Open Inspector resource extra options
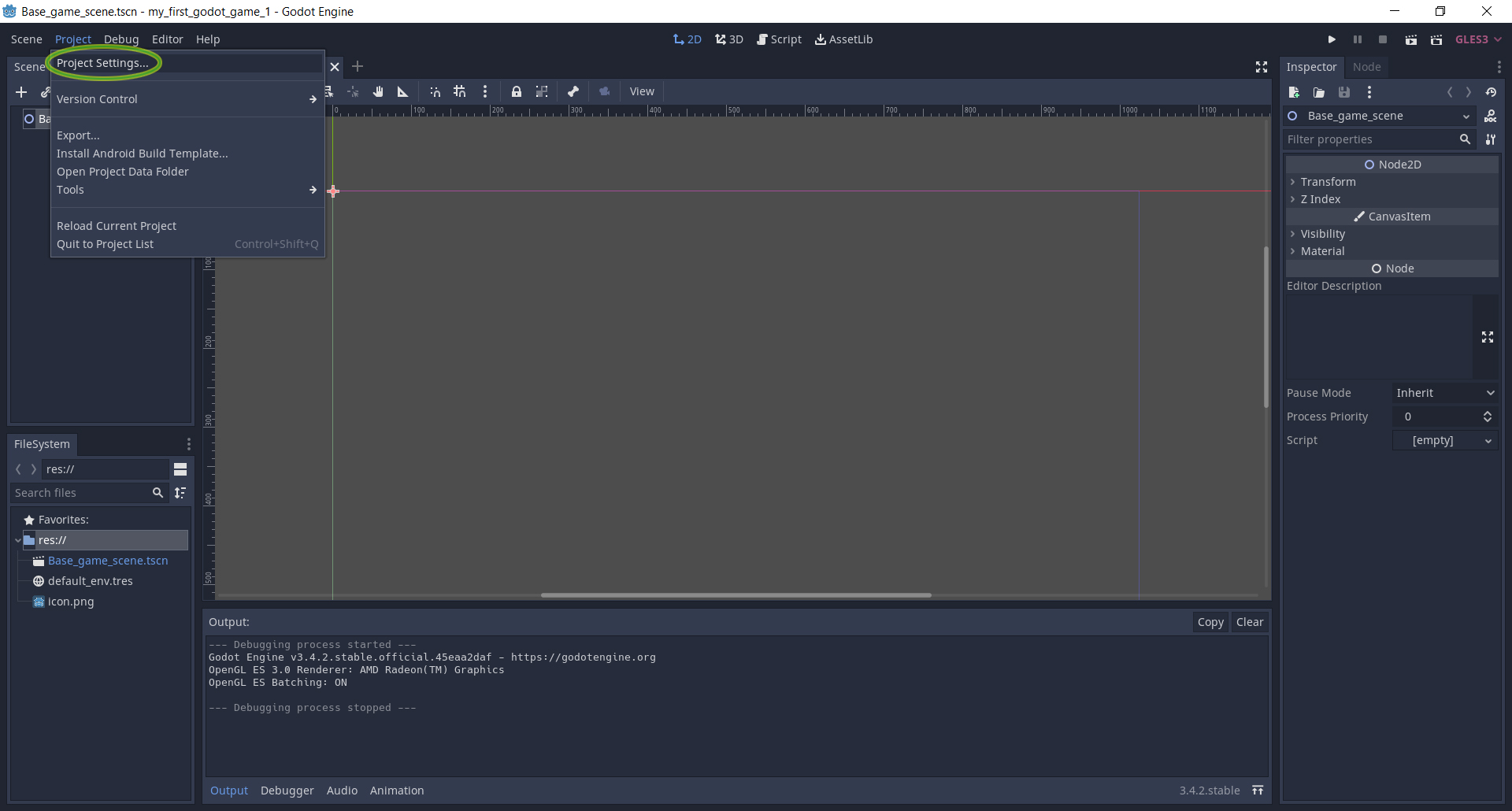 point(1369,92)
